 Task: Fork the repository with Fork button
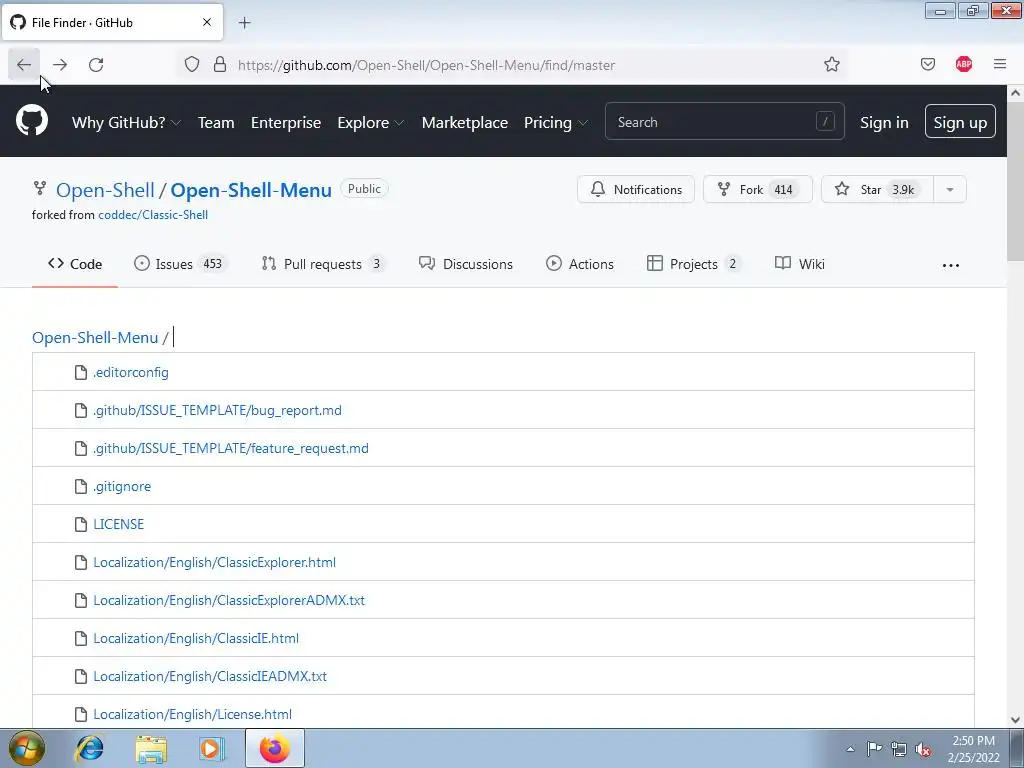point(758,189)
